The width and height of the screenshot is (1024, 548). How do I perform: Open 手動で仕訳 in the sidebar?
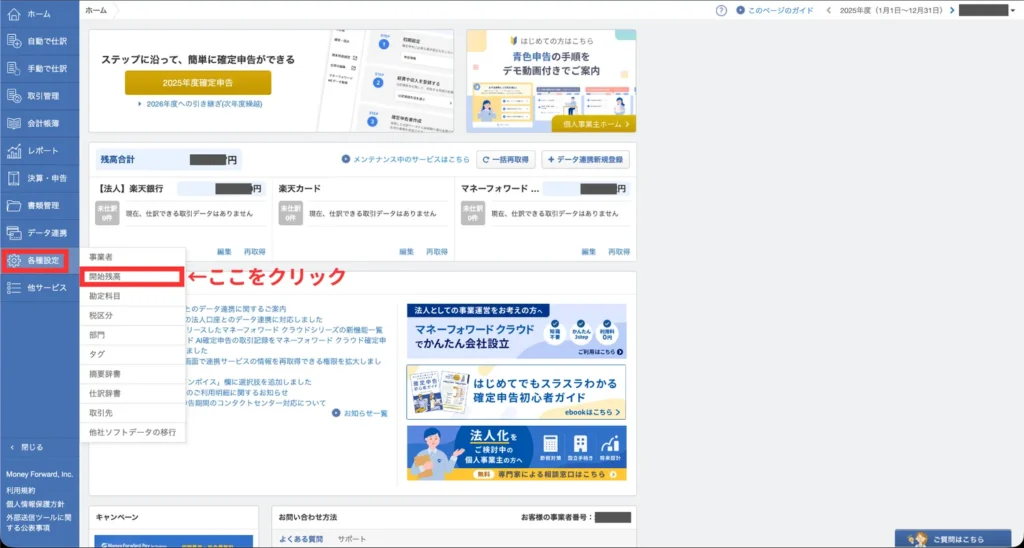tap(39, 69)
